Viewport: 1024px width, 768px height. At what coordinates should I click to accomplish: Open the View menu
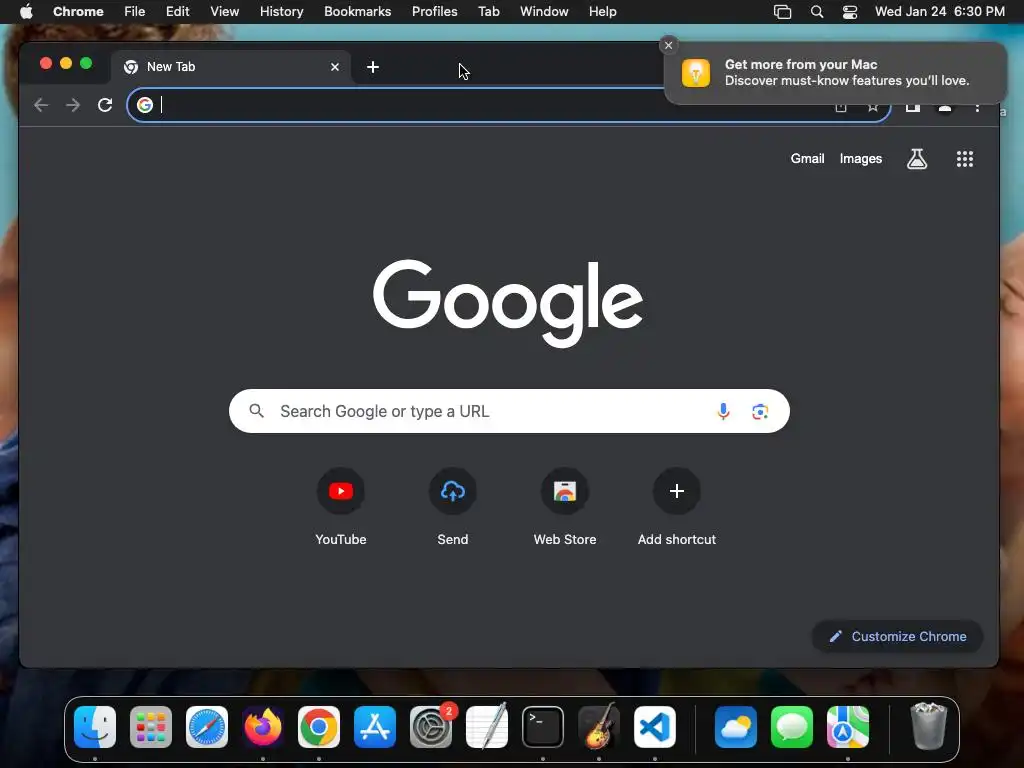click(225, 12)
